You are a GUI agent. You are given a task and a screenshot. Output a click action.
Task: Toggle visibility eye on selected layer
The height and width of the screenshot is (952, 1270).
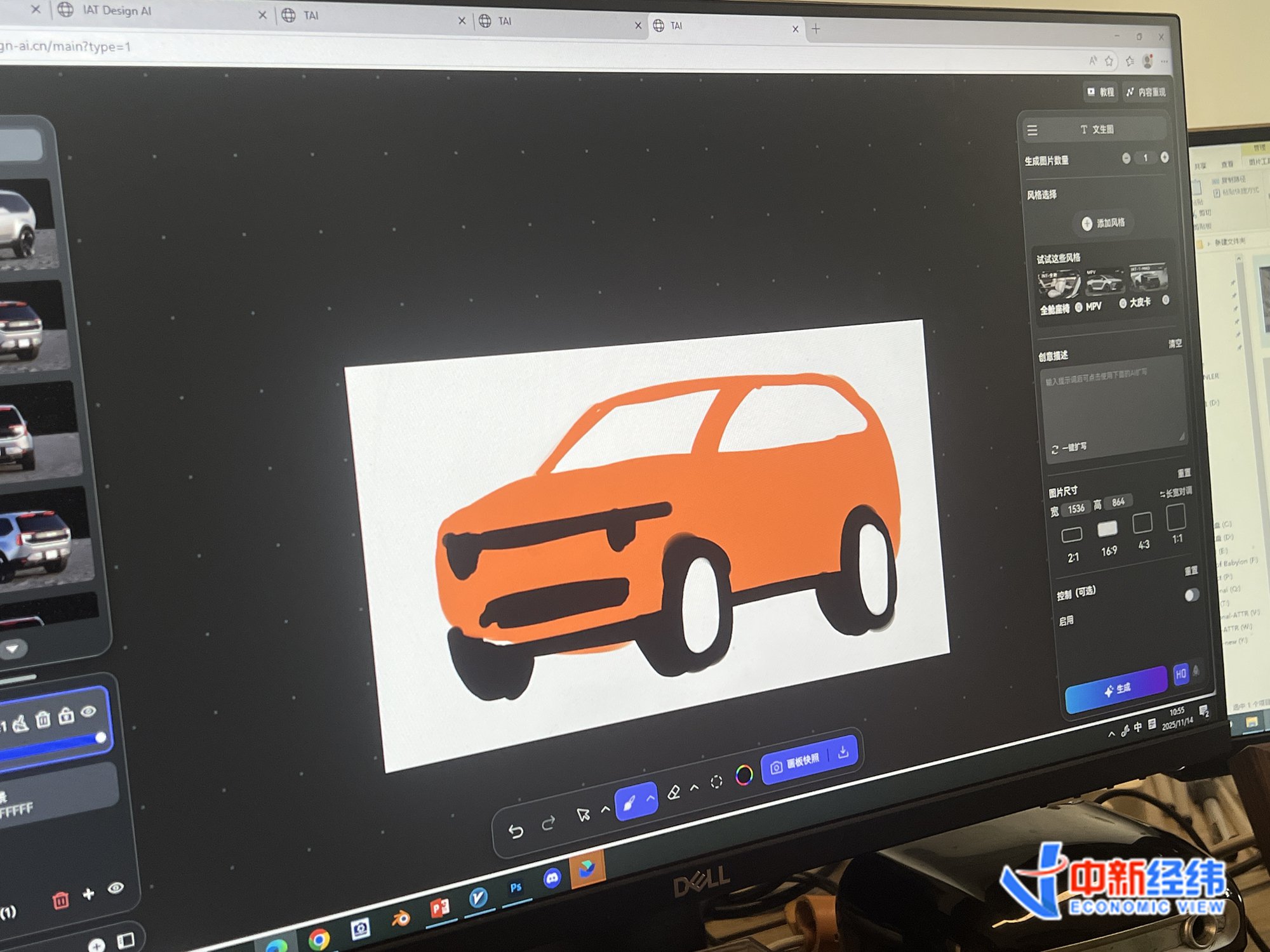click(x=89, y=711)
